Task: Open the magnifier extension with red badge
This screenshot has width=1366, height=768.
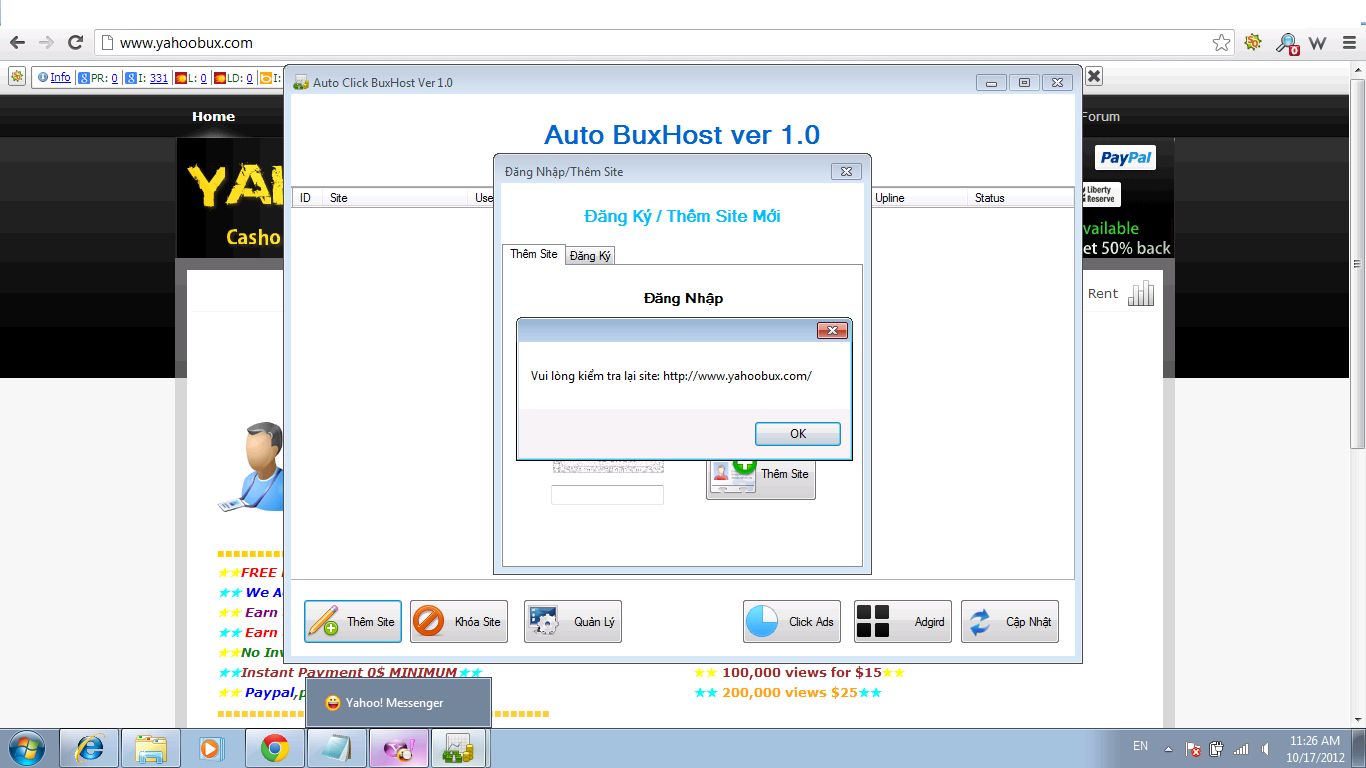Action: point(1286,43)
